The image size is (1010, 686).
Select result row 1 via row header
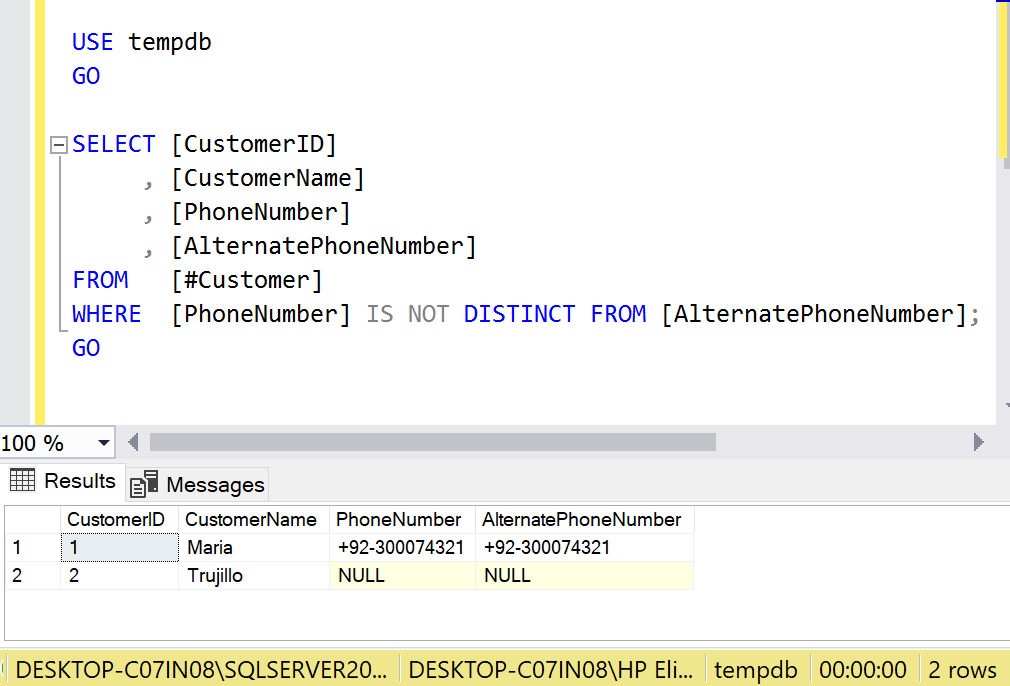(x=30, y=548)
